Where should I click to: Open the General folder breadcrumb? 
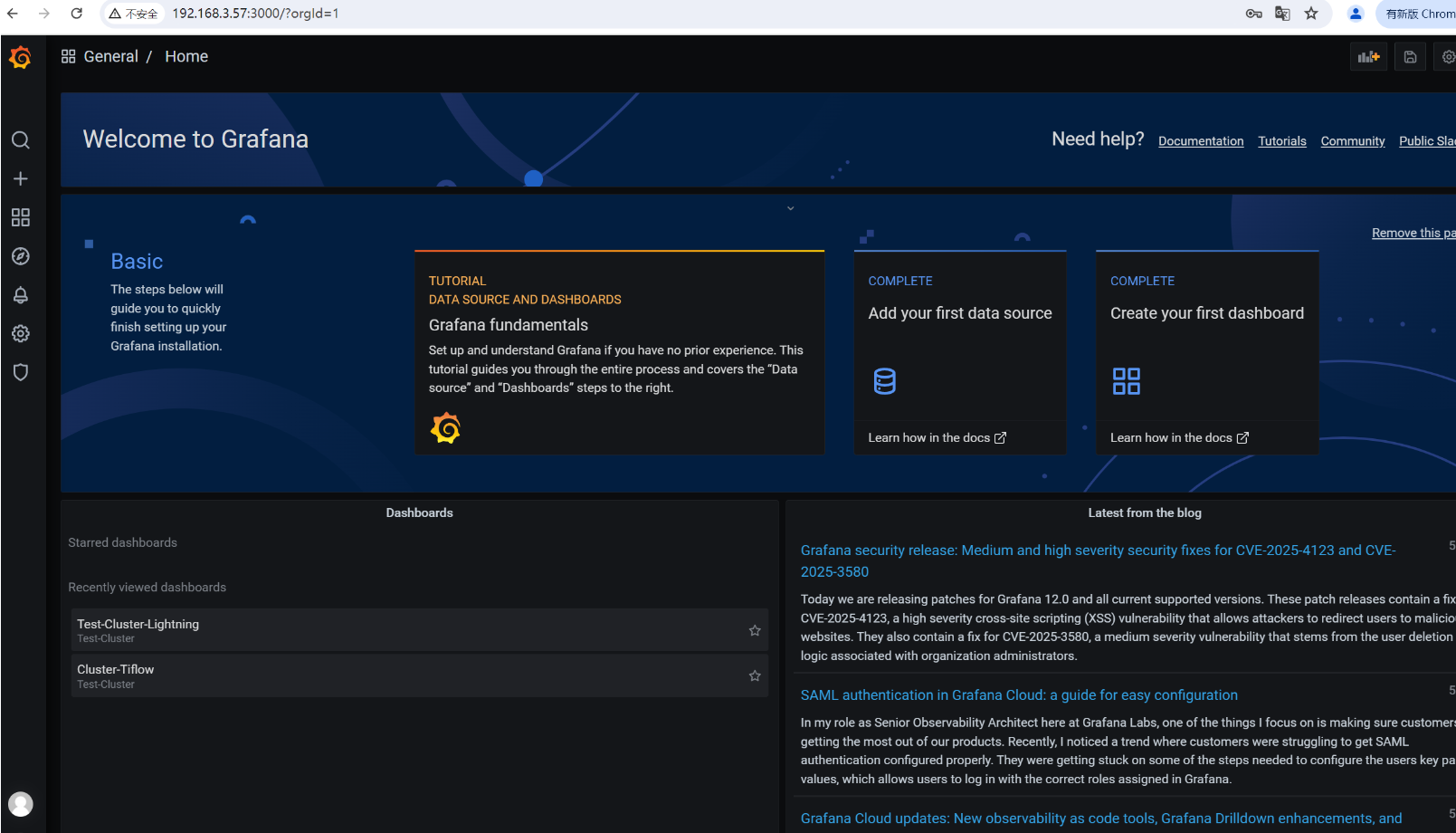(x=111, y=56)
